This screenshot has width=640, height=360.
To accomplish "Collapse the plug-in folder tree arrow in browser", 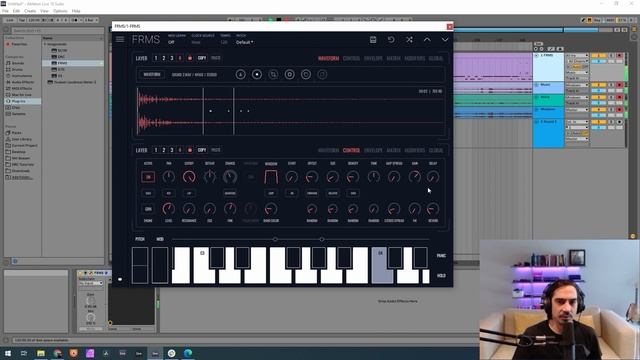I will [x=45, y=44].
